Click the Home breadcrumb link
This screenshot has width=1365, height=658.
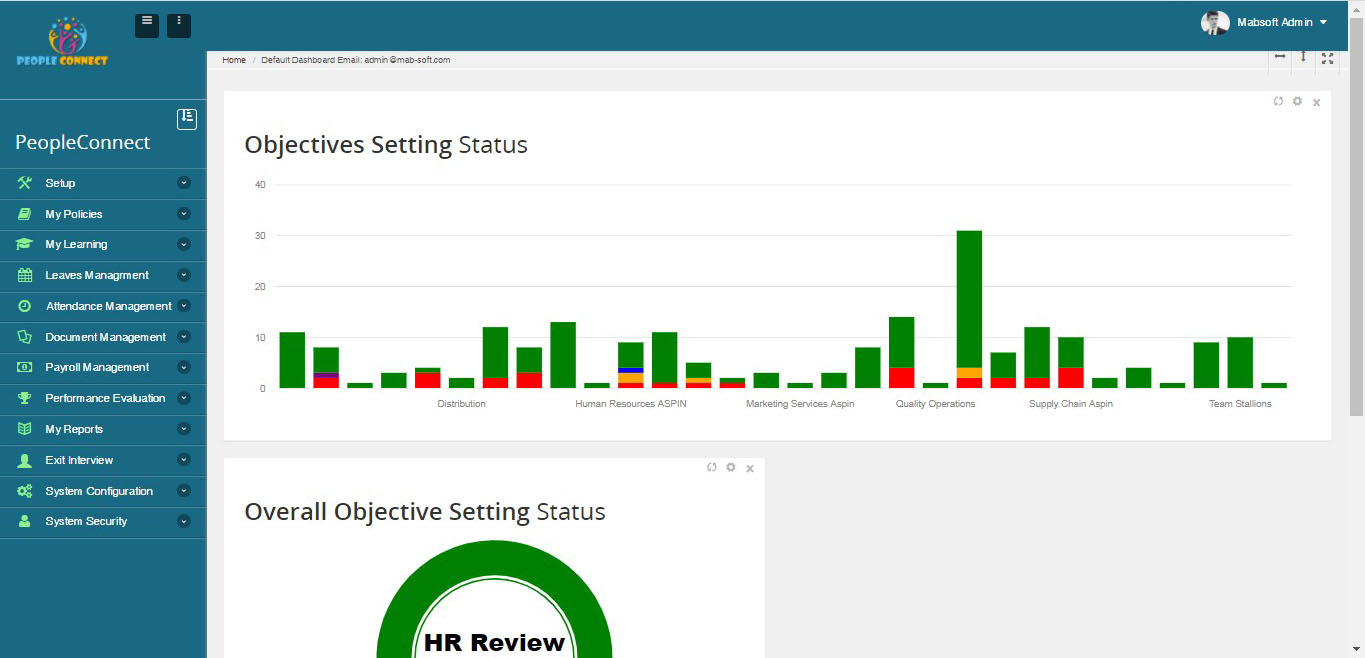(x=234, y=60)
